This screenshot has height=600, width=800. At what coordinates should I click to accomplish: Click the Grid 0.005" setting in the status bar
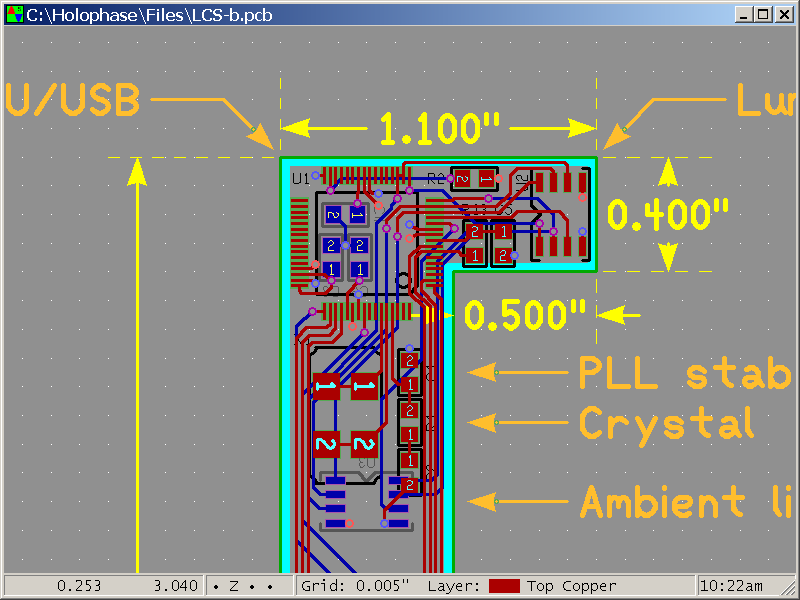click(x=355, y=586)
